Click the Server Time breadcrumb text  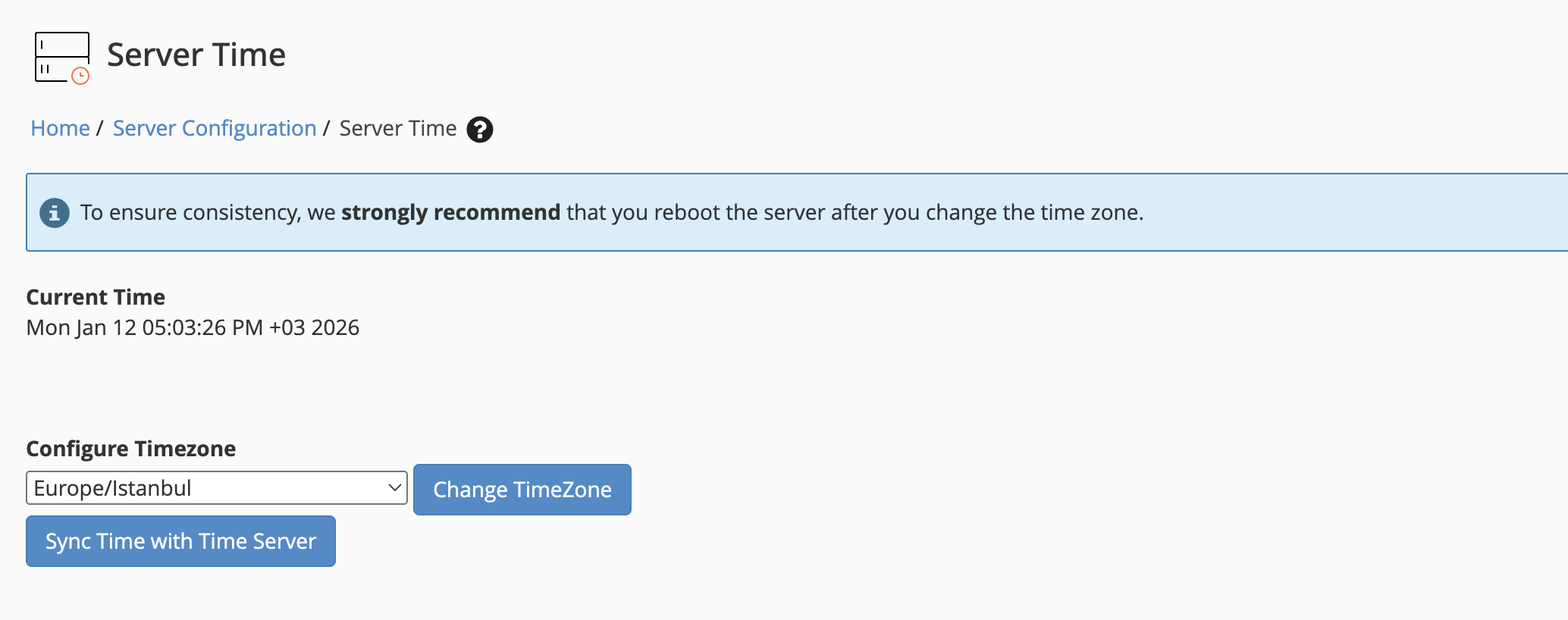coord(398,129)
